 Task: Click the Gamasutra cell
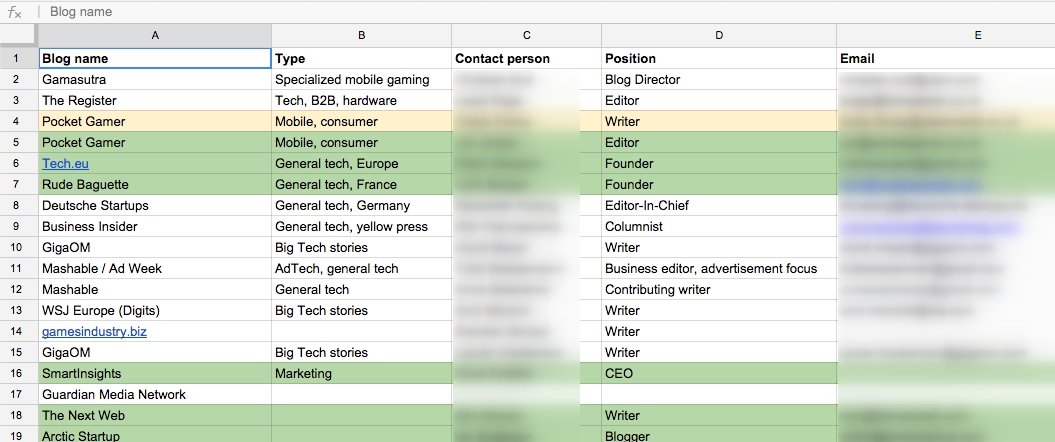(x=155, y=79)
